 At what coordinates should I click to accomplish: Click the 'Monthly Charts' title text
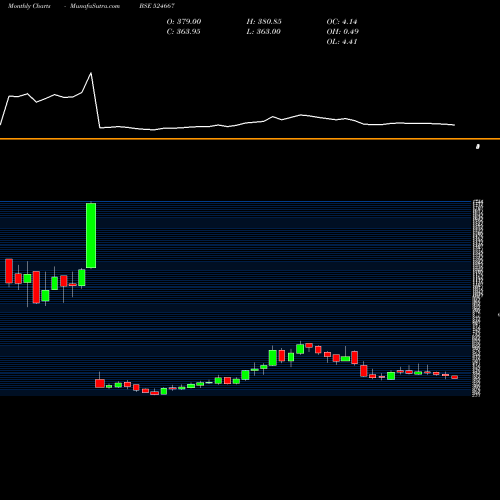(29, 6)
